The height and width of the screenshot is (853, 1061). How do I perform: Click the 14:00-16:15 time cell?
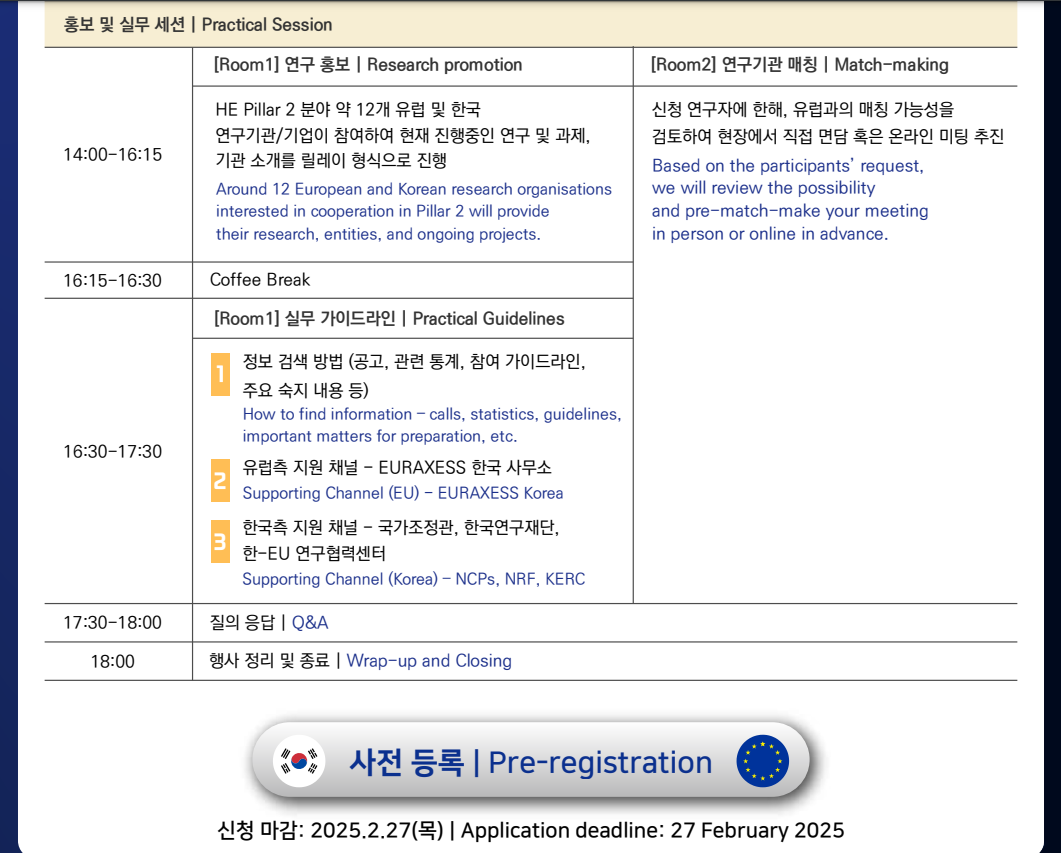[x=112, y=155]
